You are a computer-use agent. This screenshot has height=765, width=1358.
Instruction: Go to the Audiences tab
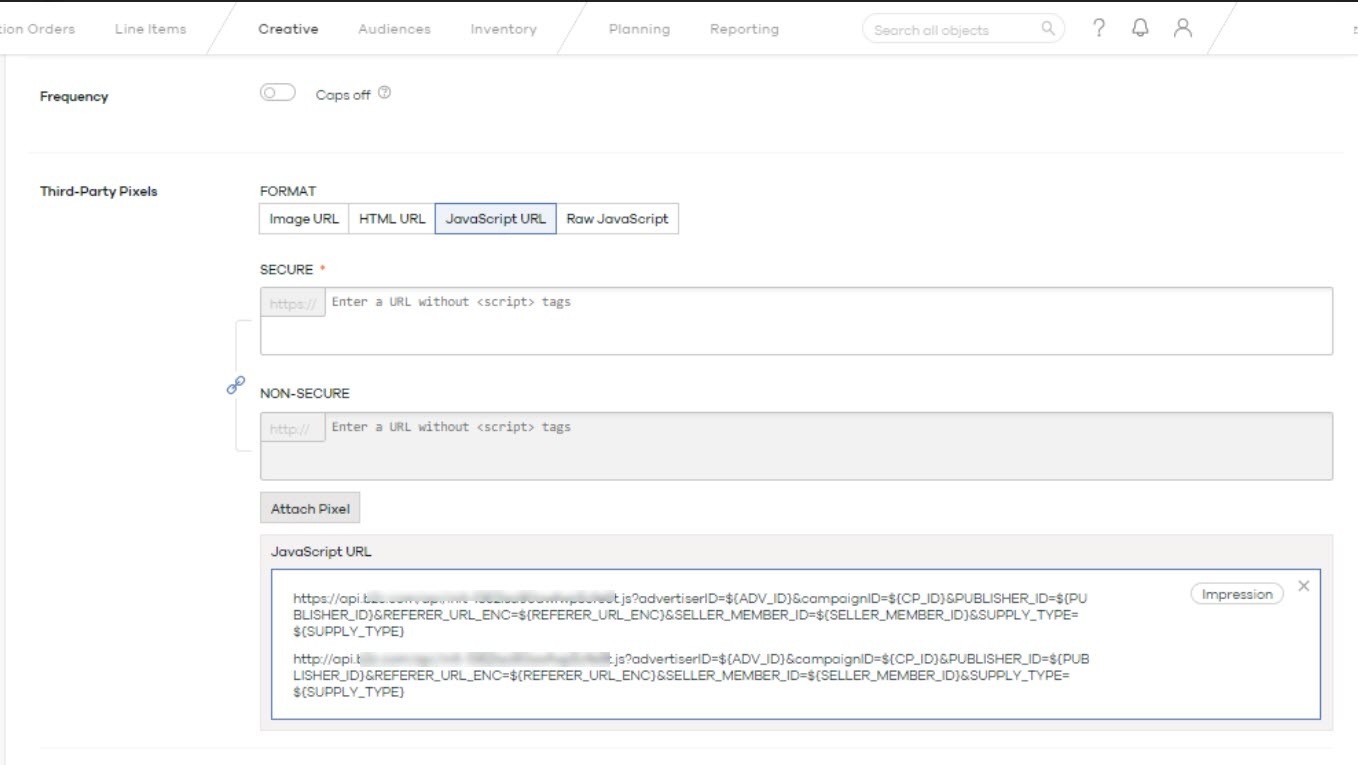coord(394,29)
